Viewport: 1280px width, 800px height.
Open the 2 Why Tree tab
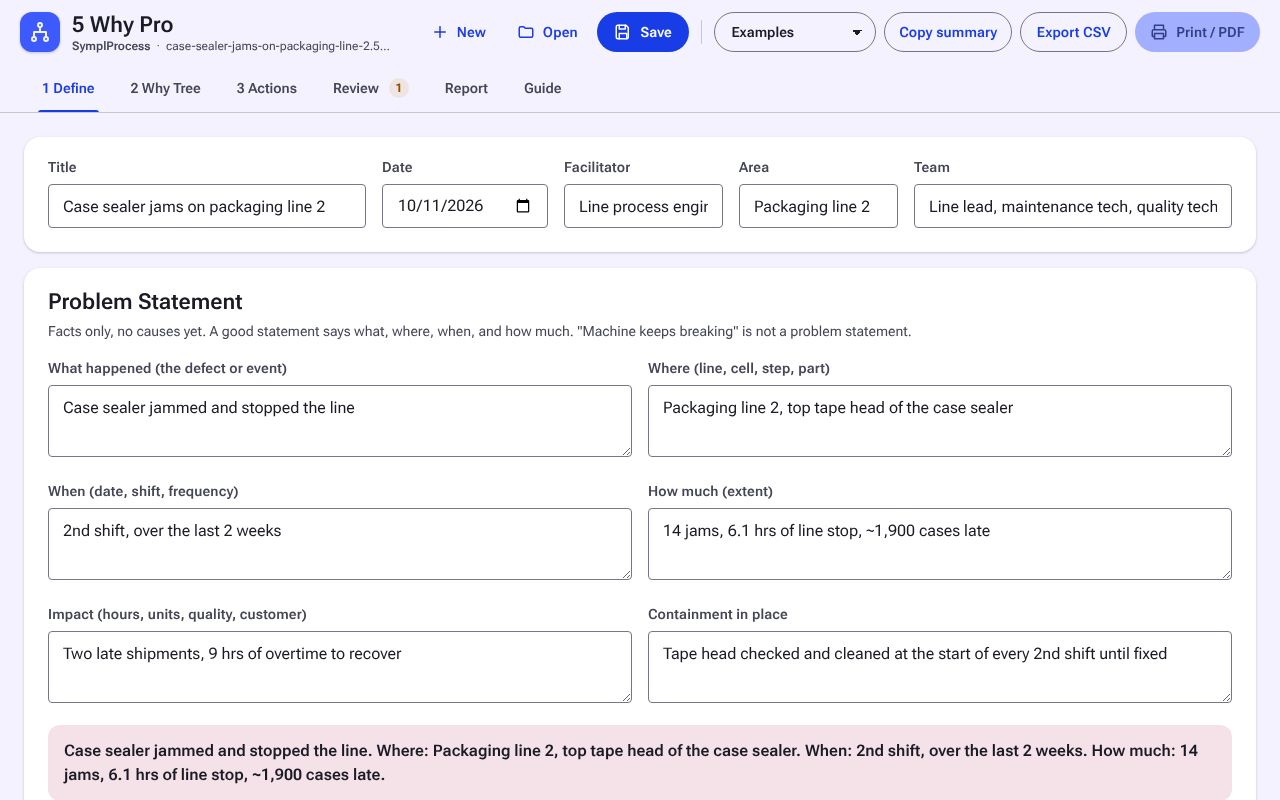[165, 88]
